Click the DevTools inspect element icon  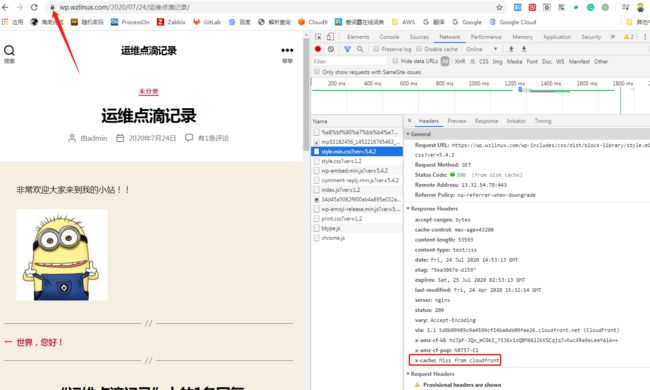click(318, 37)
